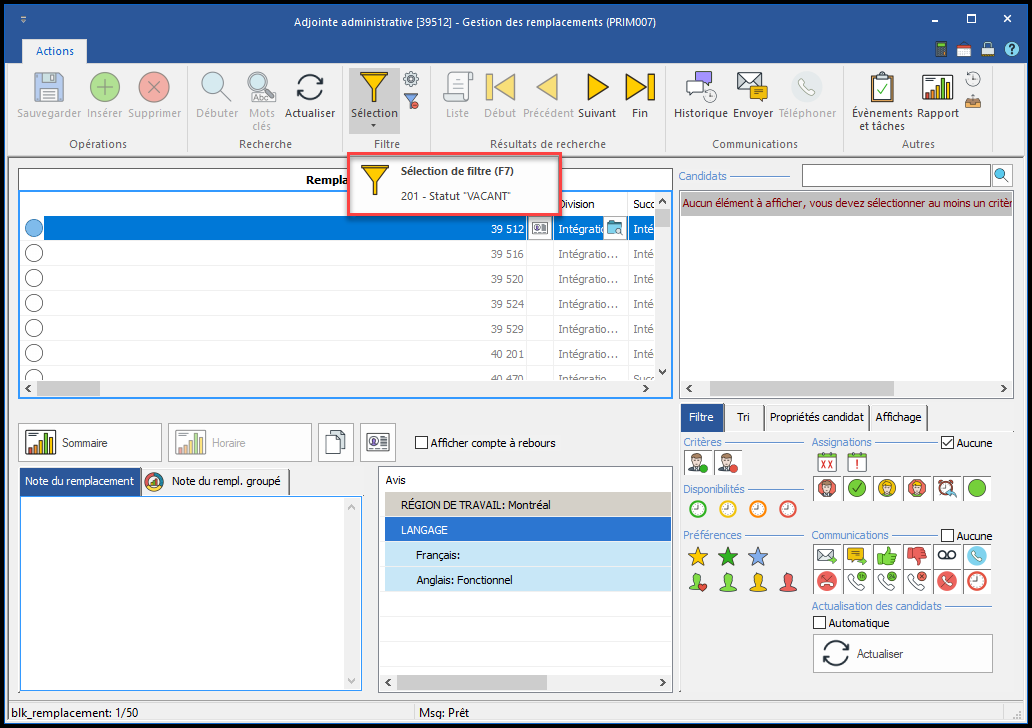Toggle the Automatique actualisation checkbox
The width and height of the screenshot is (1032, 728).
[x=820, y=623]
